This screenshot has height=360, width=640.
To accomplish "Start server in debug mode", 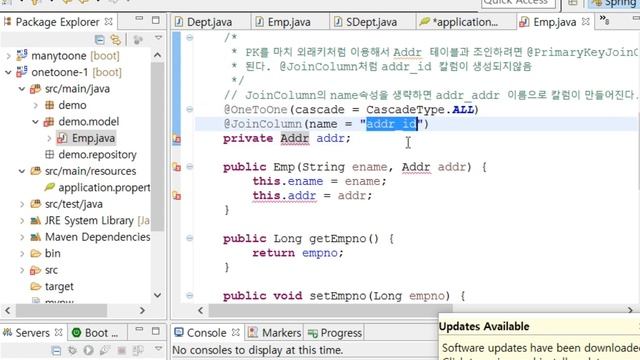I will 73,351.
